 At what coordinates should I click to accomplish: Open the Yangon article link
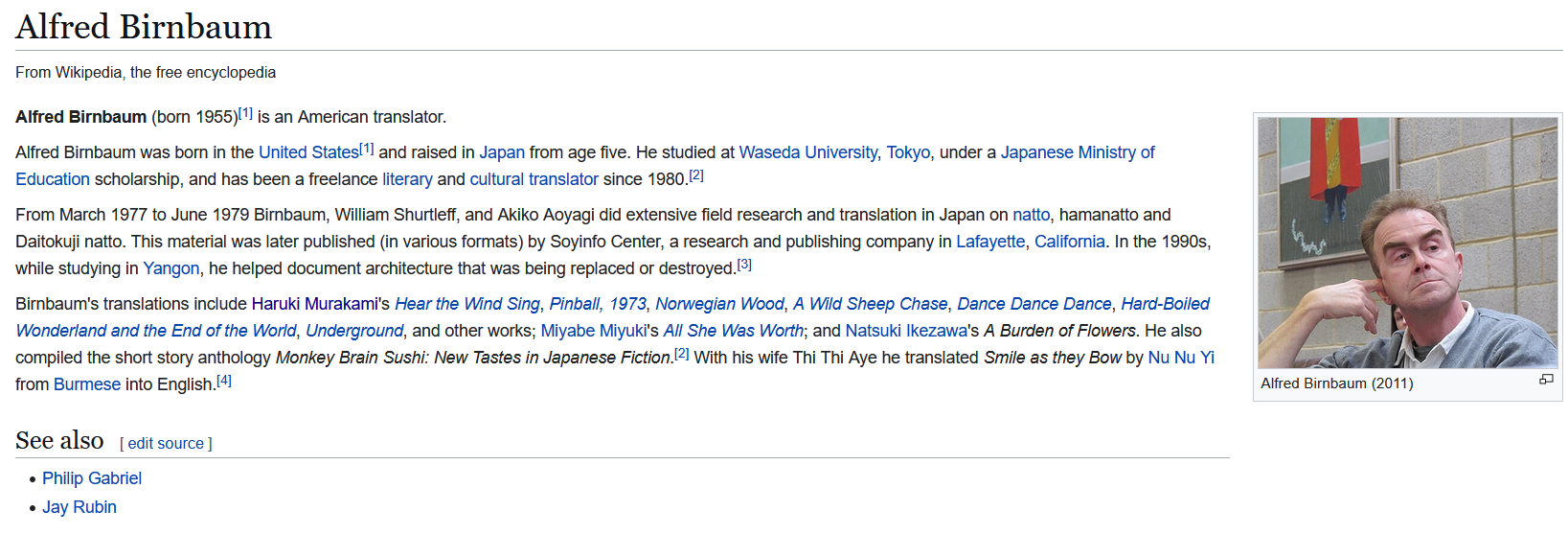click(x=171, y=268)
